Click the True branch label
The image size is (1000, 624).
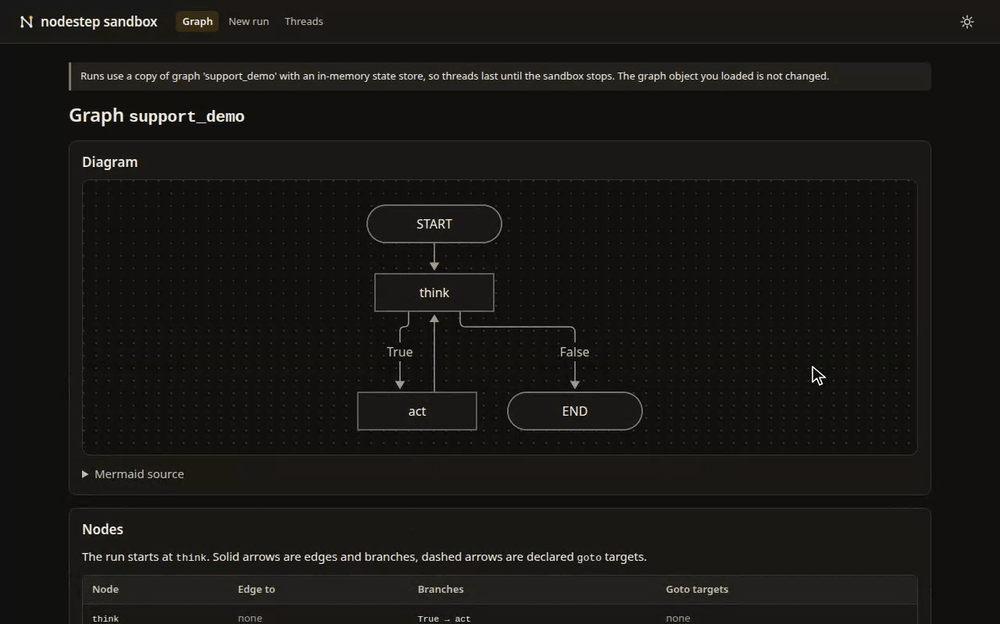coord(400,352)
